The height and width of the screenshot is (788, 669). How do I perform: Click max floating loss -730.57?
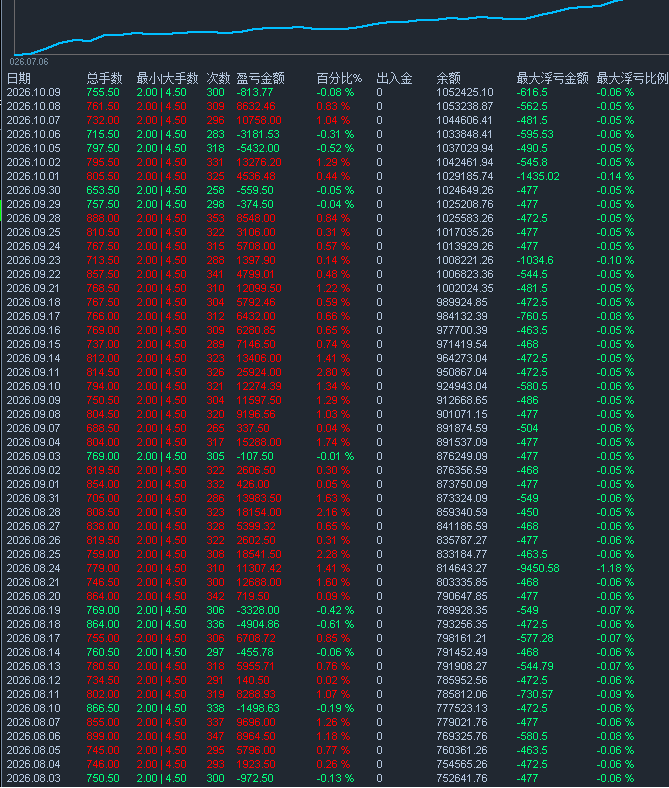[535, 694]
